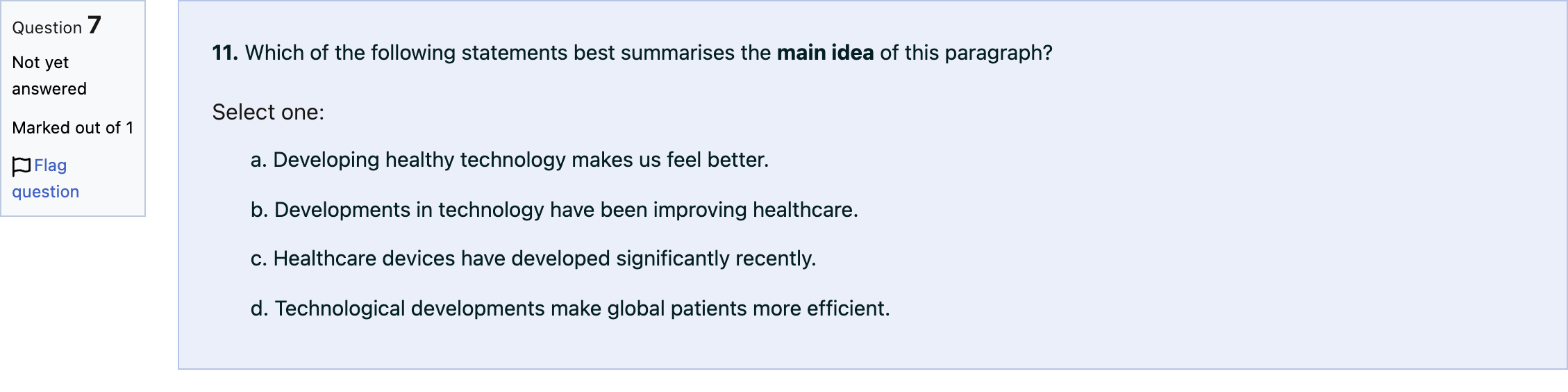Open the Flag question link
The height and width of the screenshot is (392, 1568).
[46, 179]
